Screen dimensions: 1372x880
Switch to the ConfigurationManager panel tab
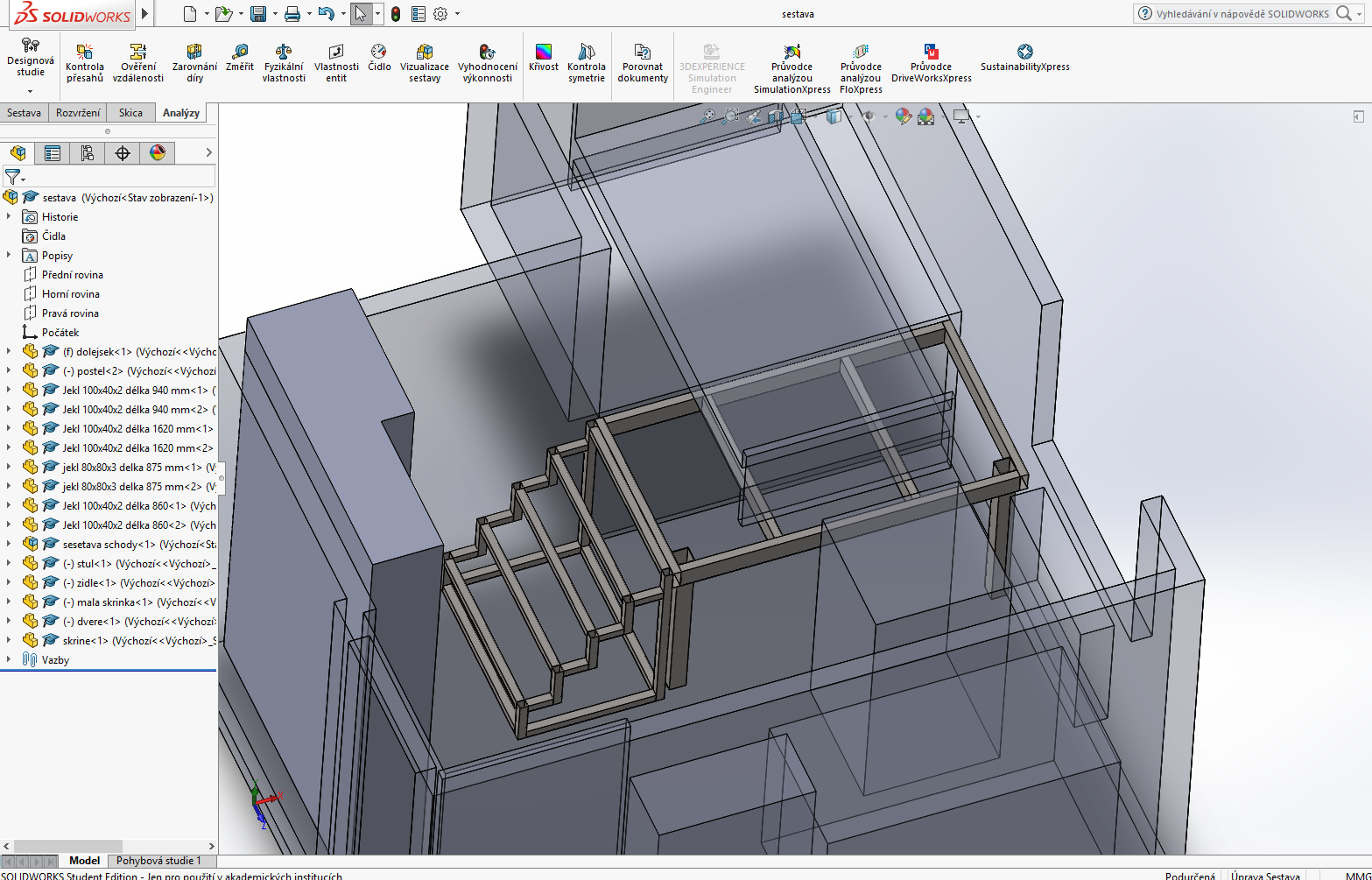coord(88,153)
